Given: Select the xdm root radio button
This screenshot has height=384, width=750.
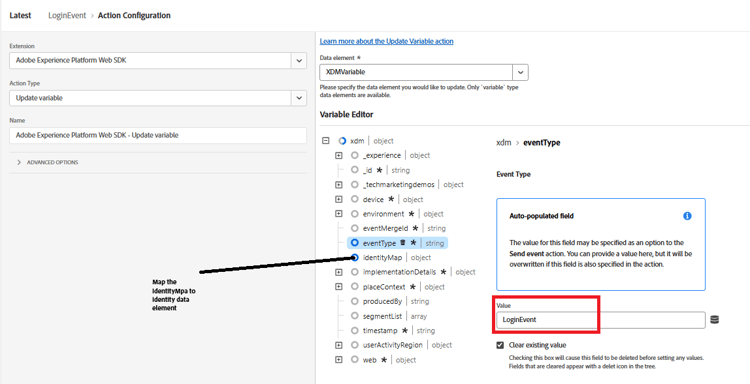Looking at the screenshot, I should [342, 141].
